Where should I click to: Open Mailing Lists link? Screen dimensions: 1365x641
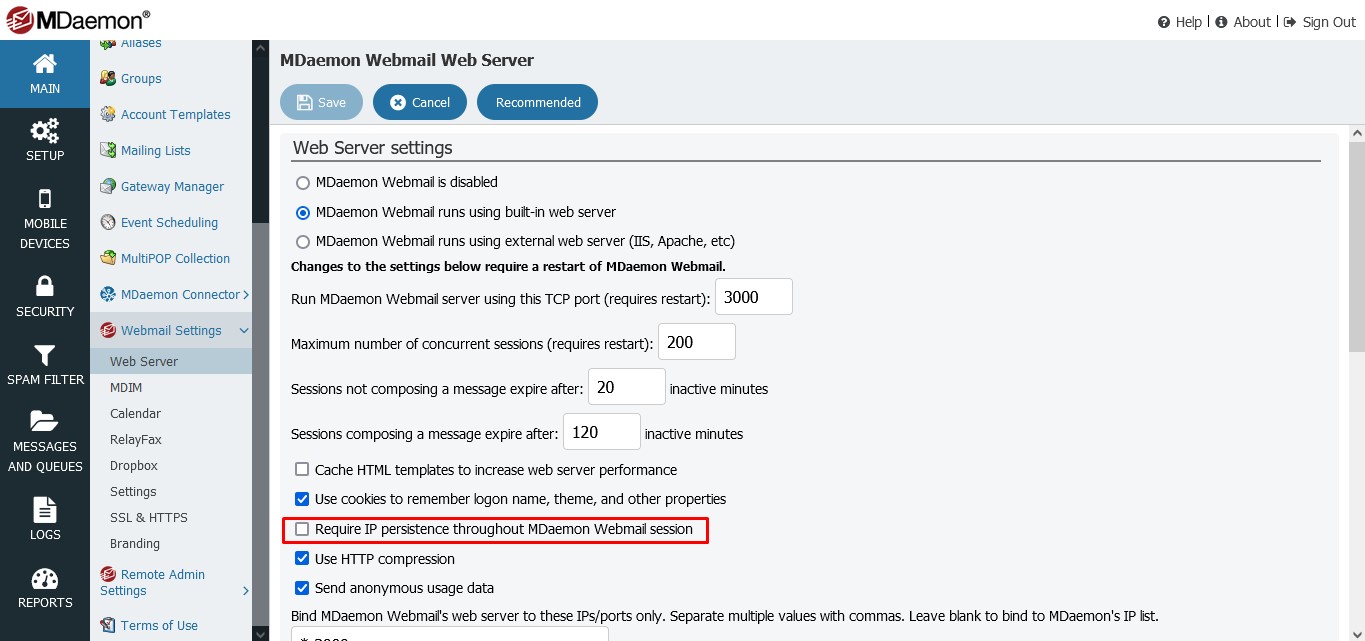tap(156, 150)
